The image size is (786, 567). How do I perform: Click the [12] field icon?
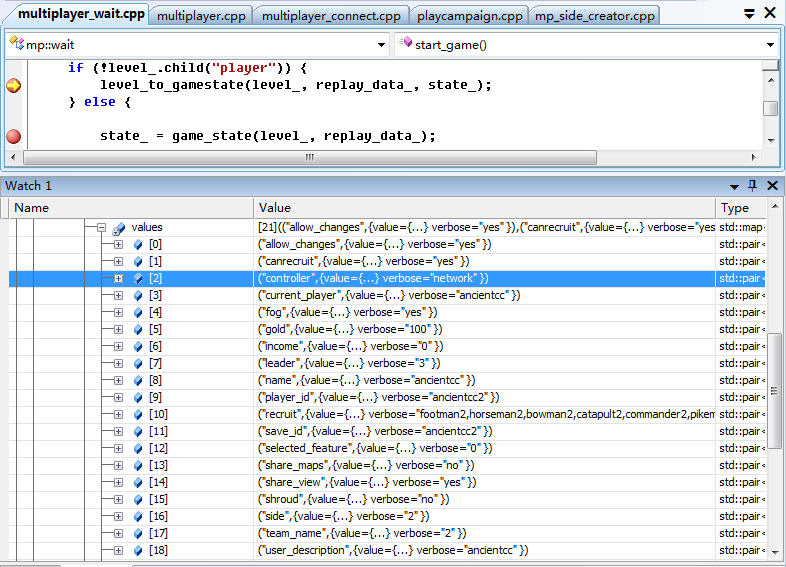(x=138, y=449)
